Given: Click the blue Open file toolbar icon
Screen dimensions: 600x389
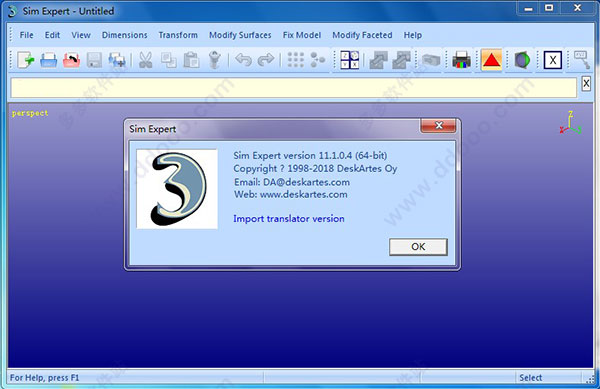Looking at the screenshot, I should [x=49, y=60].
